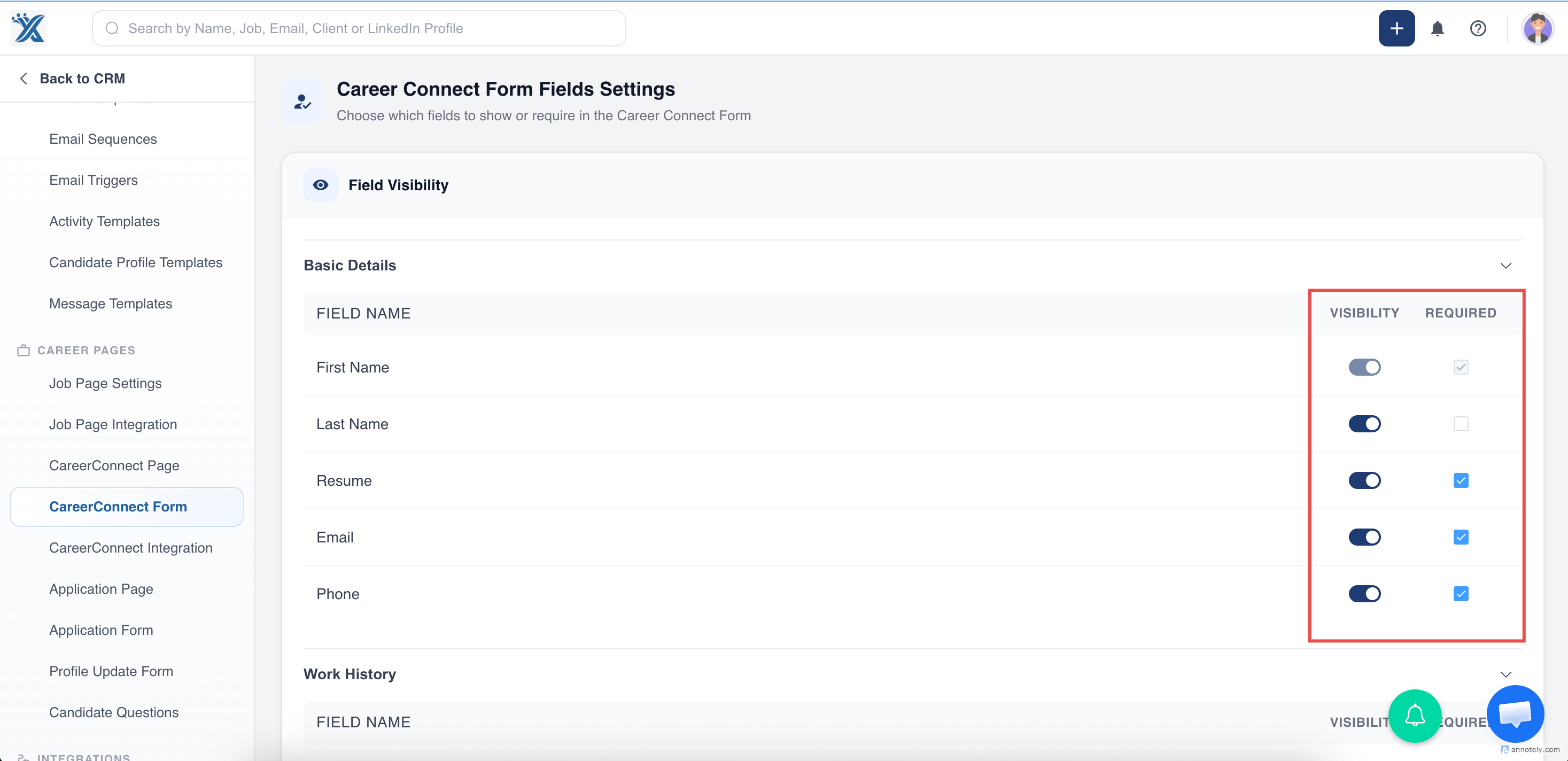Click the Field Visibility eye icon
1568x761 pixels.
pos(320,185)
